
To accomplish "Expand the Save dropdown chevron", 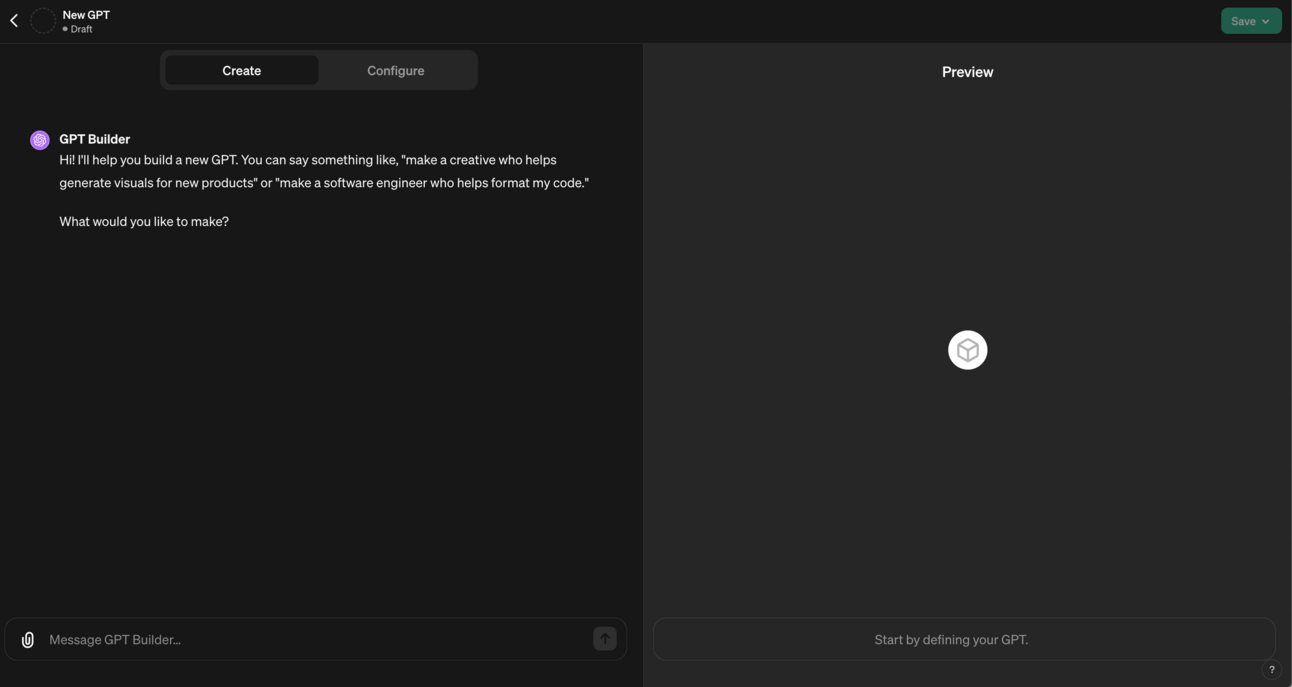I will [x=1266, y=21].
